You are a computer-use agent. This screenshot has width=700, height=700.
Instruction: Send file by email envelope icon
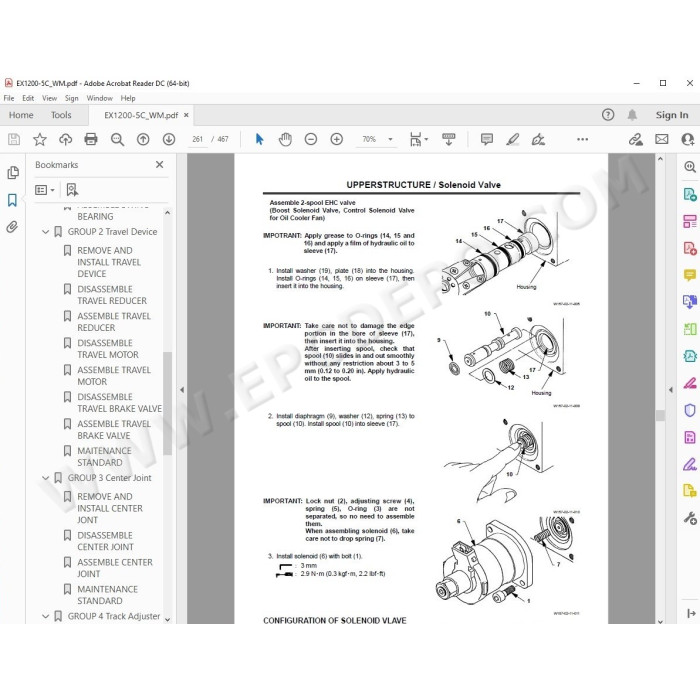662,140
